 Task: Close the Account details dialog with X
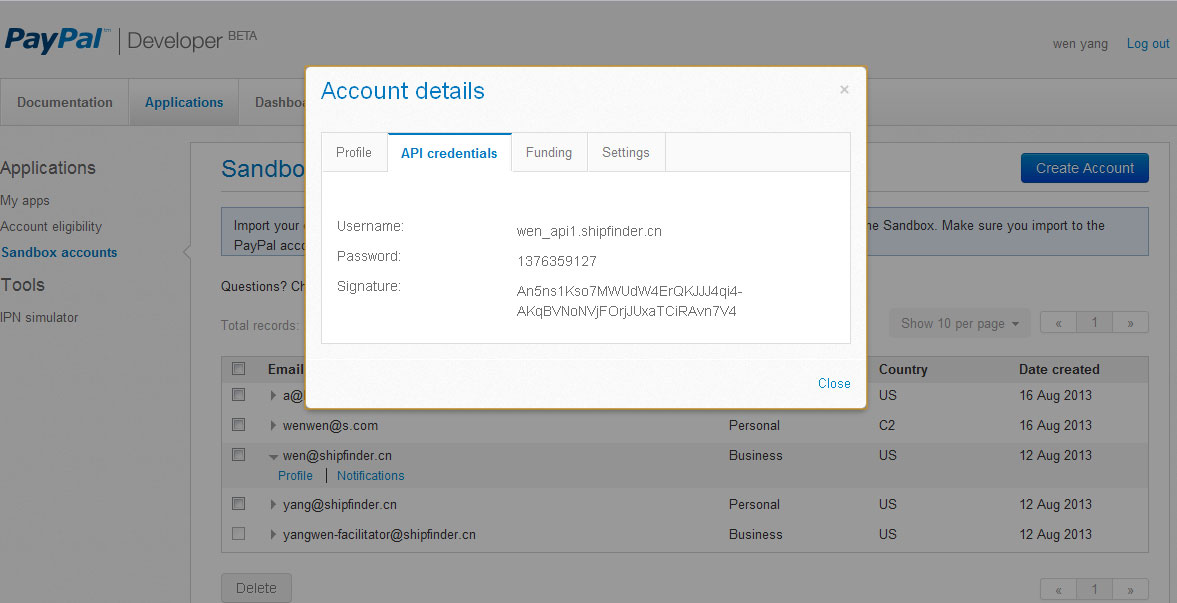tap(844, 90)
